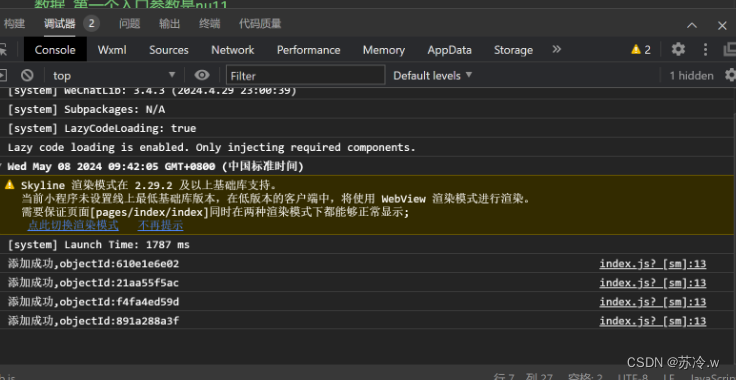Select the 代码质量 panel tab
This screenshot has height=380, width=736.
[x=260, y=23]
